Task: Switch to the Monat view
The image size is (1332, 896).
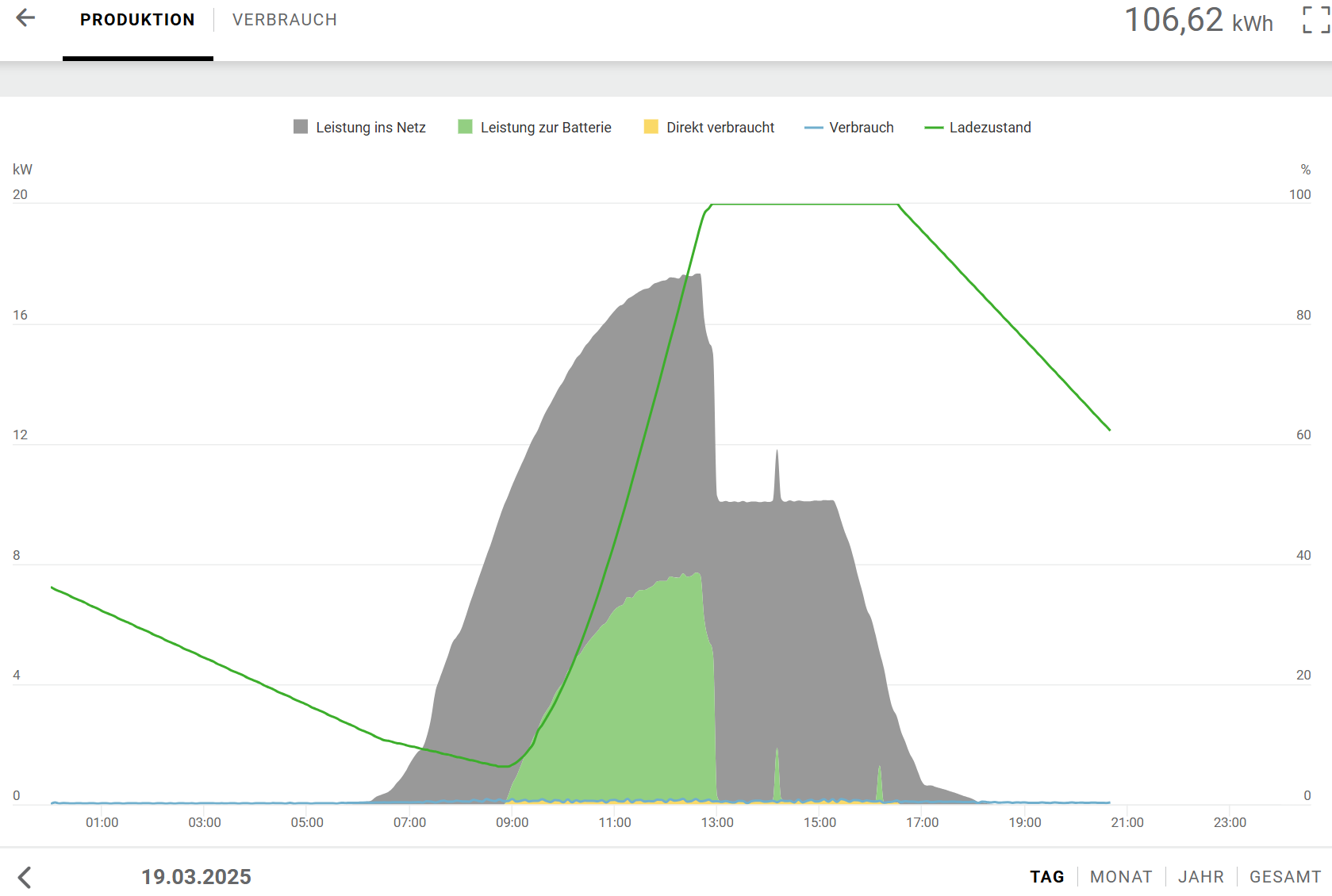Action: click(x=1121, y=877)
